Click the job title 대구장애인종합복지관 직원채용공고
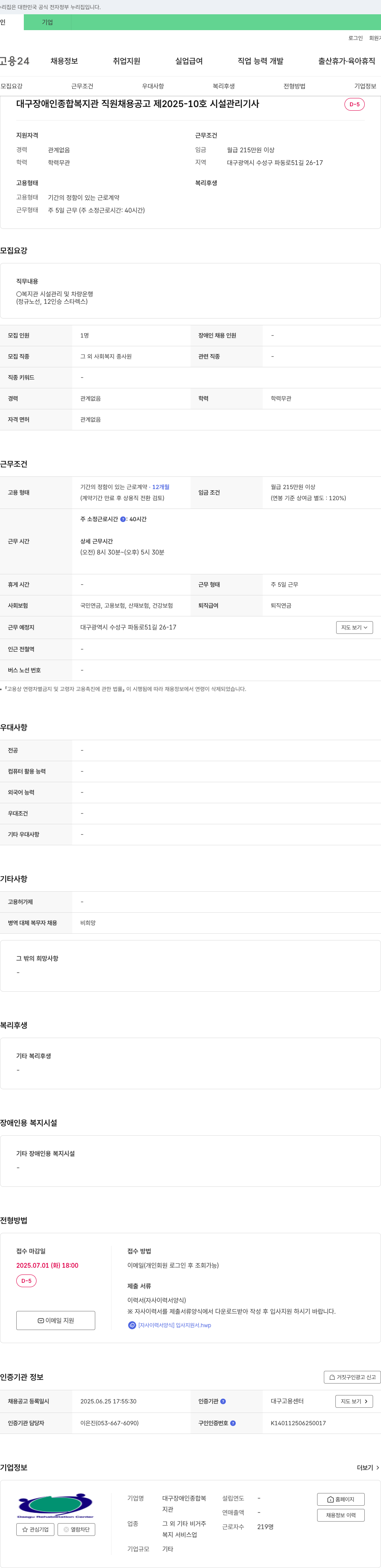The width and height of the screenshot is (381, 1568). coord(138,104)
